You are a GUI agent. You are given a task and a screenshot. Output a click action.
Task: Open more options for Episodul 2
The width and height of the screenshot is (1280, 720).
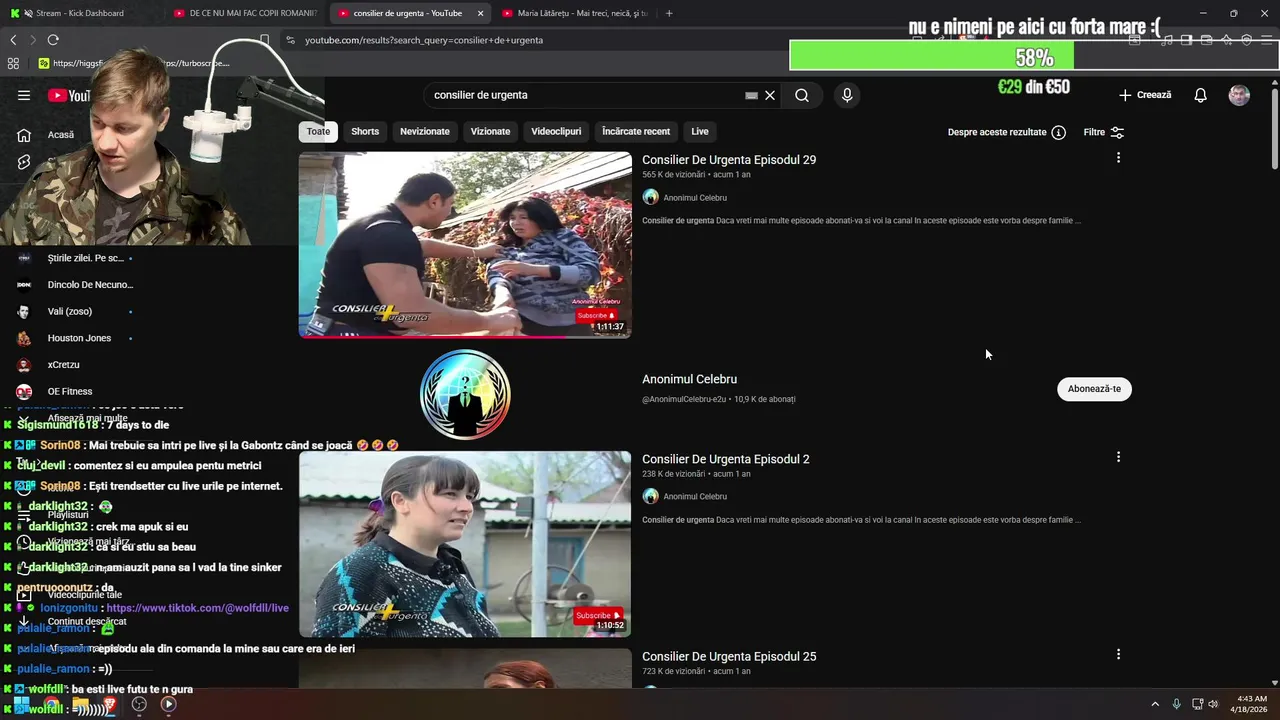click(x=1118, y=457)
